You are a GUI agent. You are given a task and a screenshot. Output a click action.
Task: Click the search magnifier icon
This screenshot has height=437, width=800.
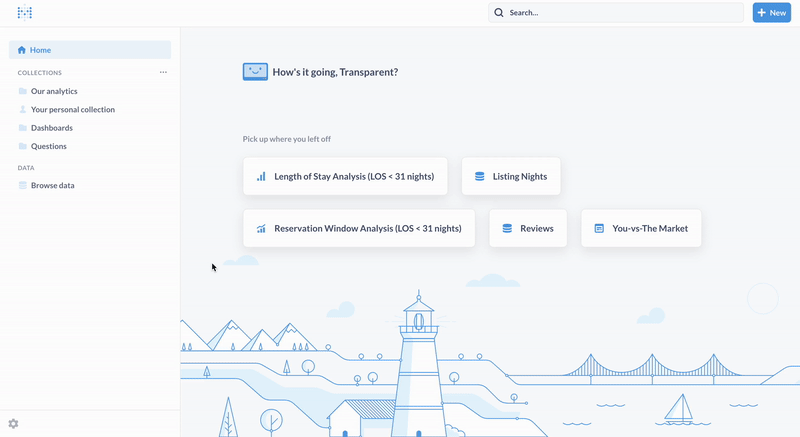tap(498, 13)
